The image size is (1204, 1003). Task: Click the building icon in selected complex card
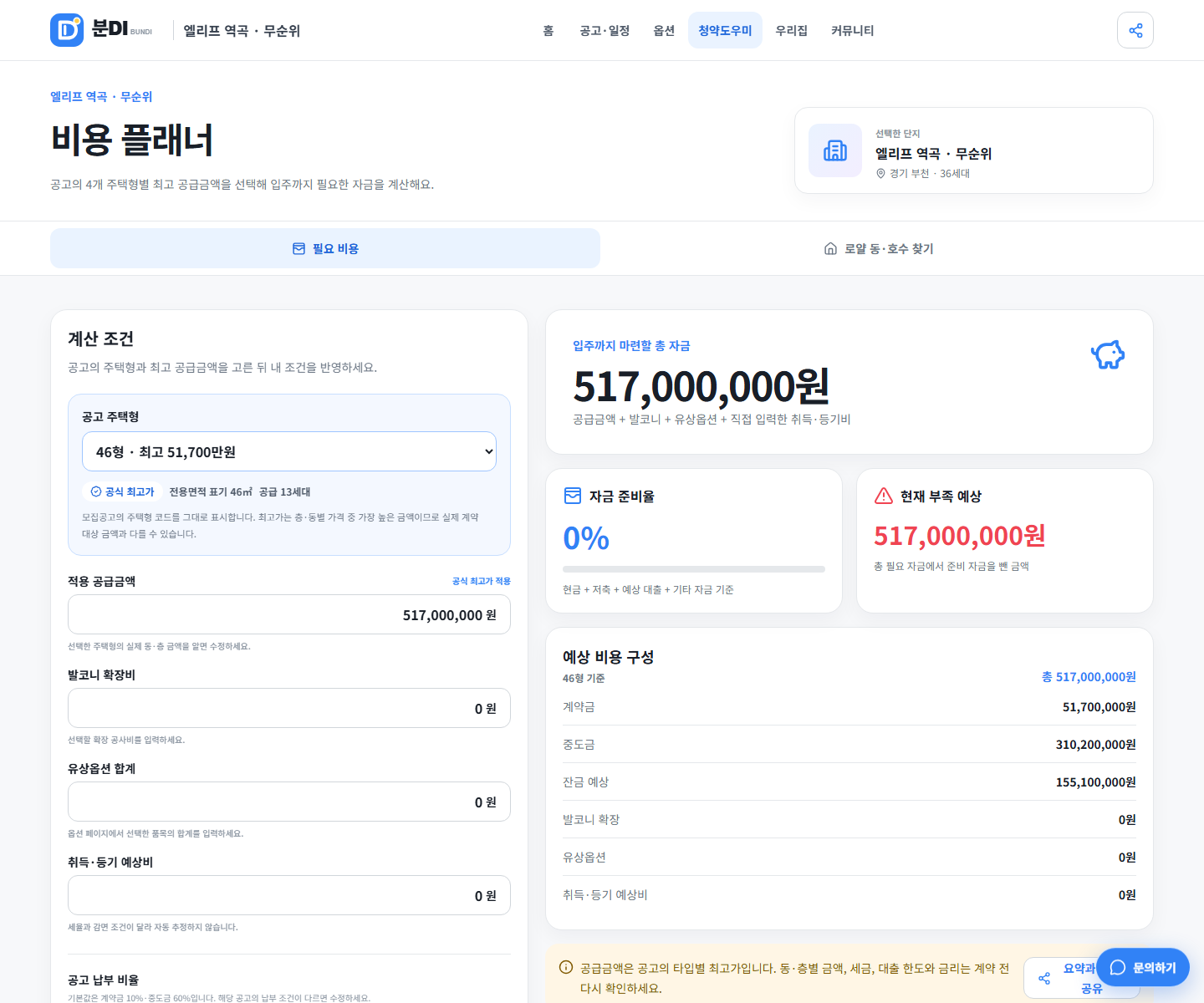click(x=835, y=150)
